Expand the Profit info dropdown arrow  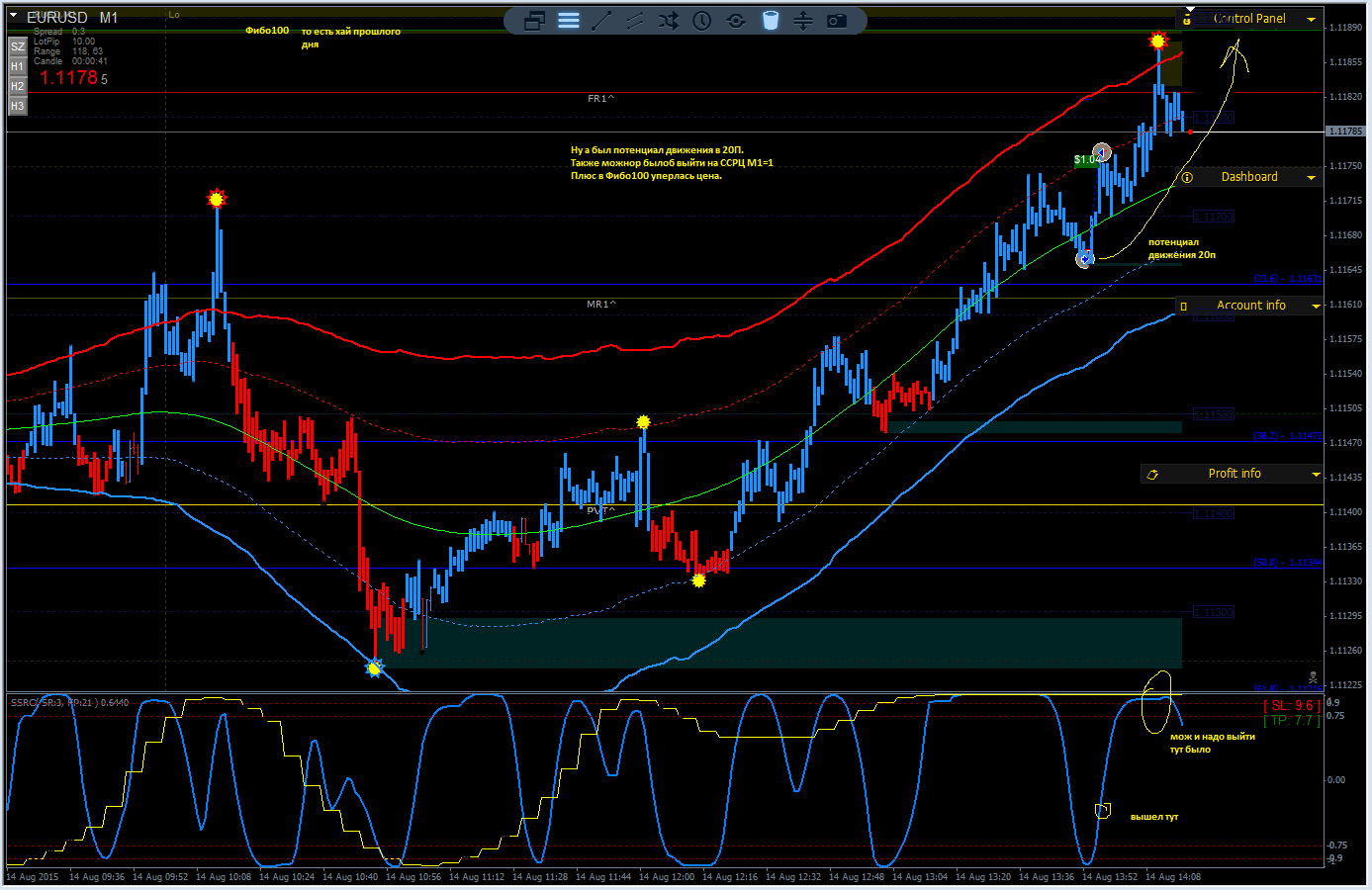[1316, 475]
